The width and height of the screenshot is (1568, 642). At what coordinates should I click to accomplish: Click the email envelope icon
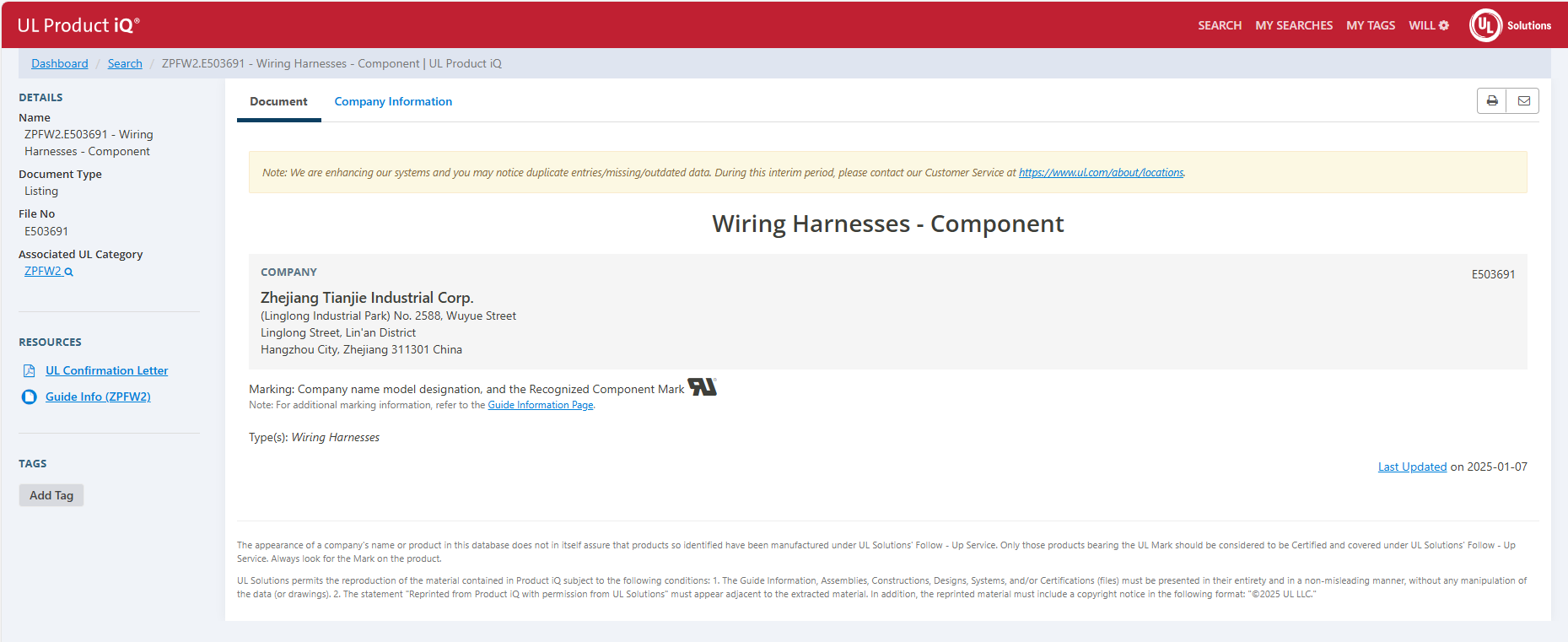click(1523, 101)
